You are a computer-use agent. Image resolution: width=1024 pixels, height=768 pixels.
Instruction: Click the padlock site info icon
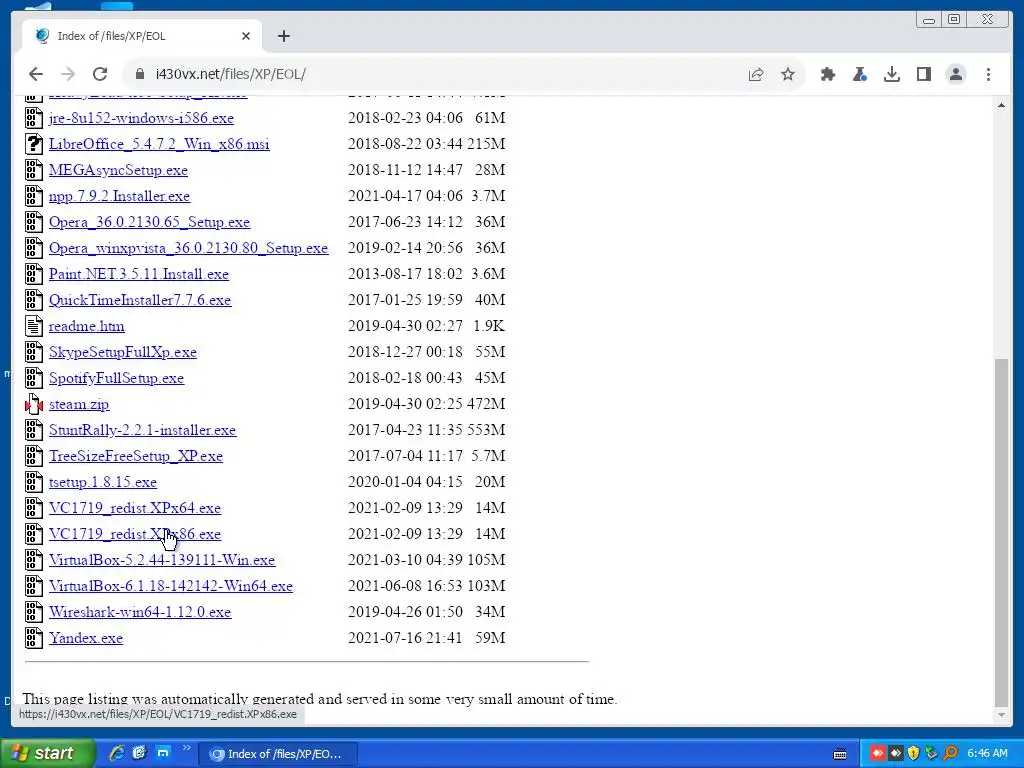pyautogui.click(x=139, y=74)
